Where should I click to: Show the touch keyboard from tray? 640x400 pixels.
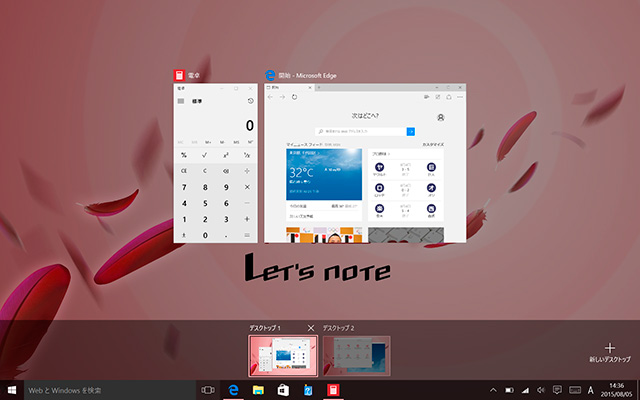click(x=575, y=390)
